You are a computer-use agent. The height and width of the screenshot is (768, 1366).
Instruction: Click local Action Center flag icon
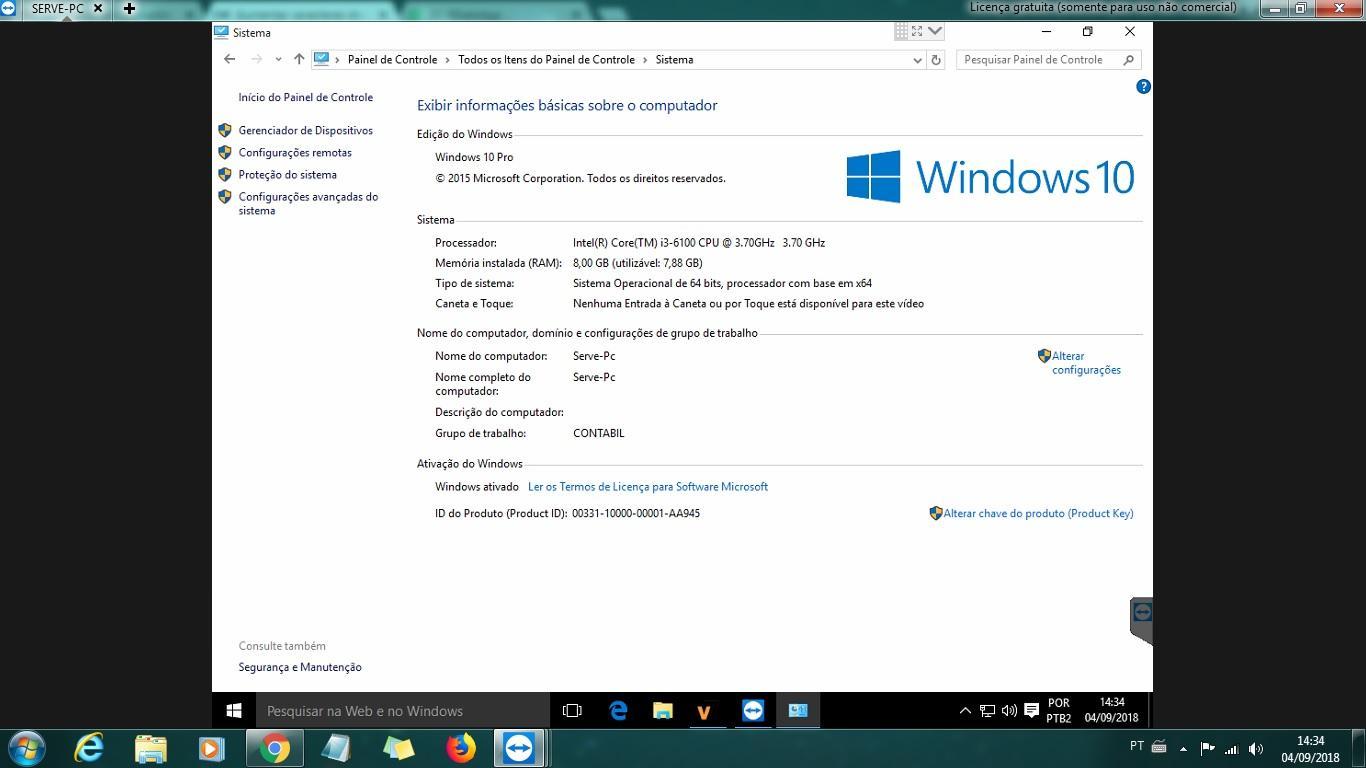tap(1207, 748)
